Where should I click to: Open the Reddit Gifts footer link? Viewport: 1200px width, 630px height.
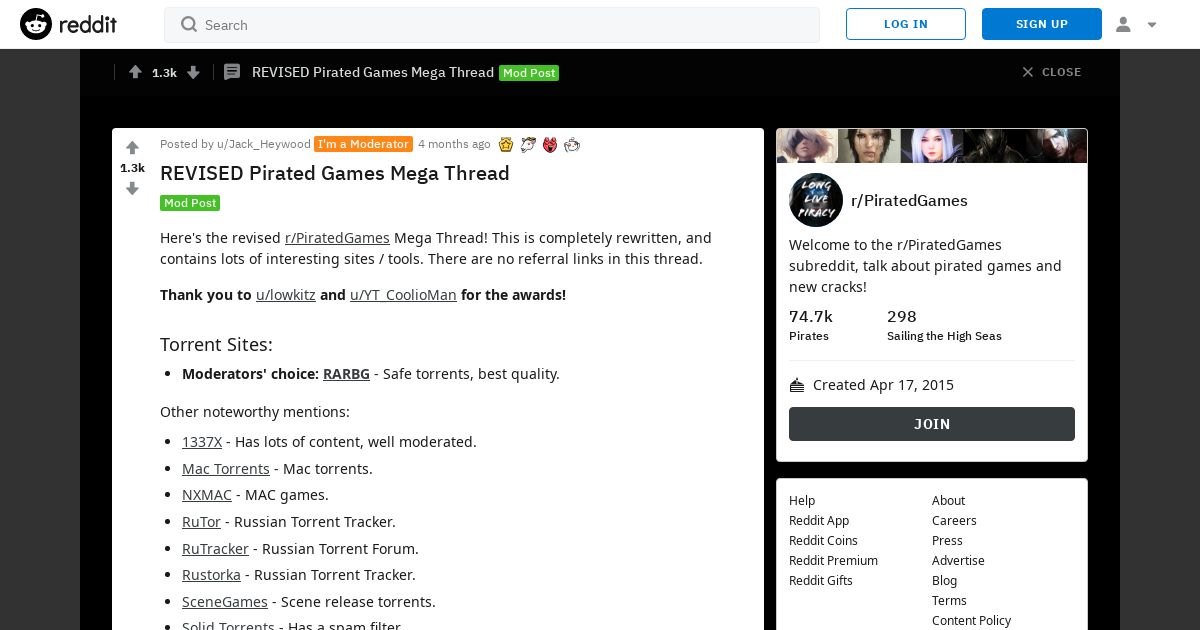(821, 581)
